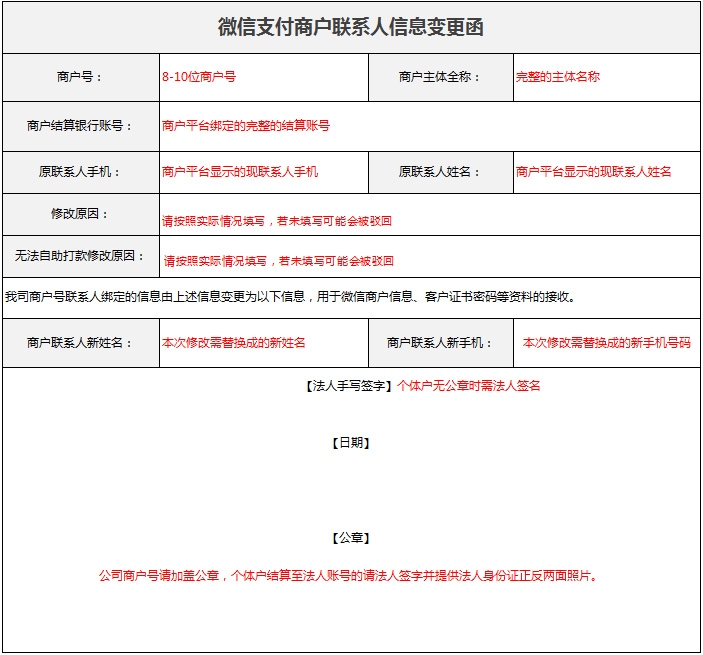Click the sentence starting 我司商户号联系人绑定的信息
703x655 pixels.
291,297
